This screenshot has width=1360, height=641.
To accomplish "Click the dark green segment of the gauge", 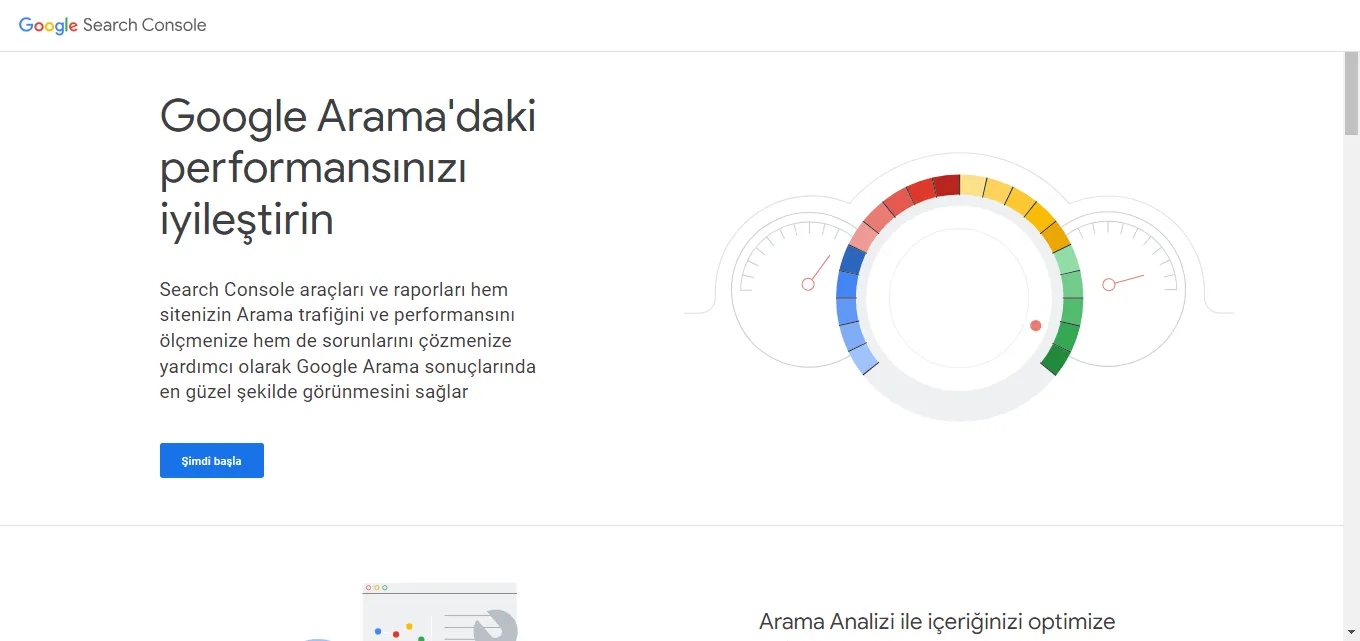I will (1057, 355).
